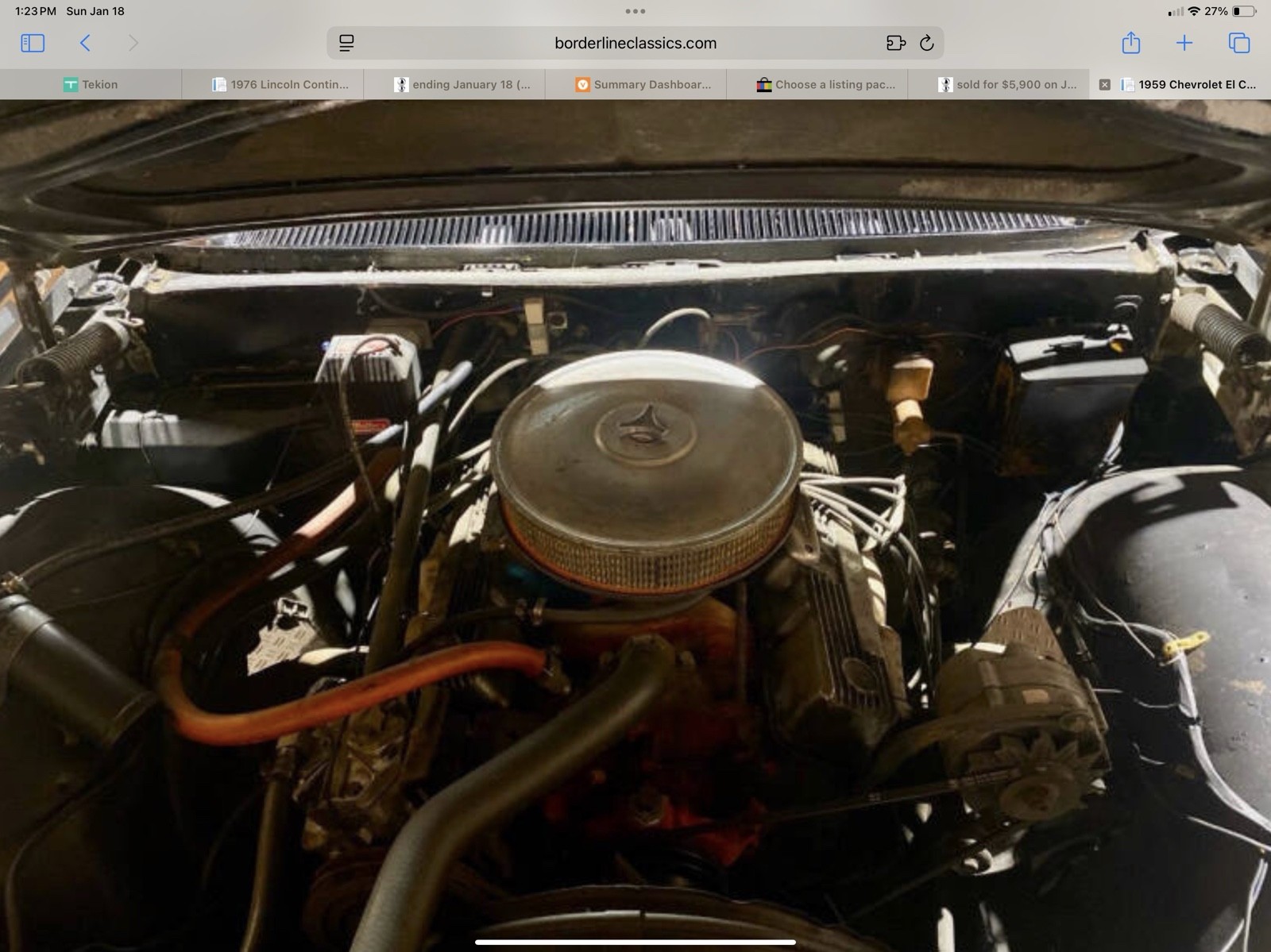Close the 1959 Chevrolet El Camino tab
Screen dimensions: 1271x952
(1104, 84)
